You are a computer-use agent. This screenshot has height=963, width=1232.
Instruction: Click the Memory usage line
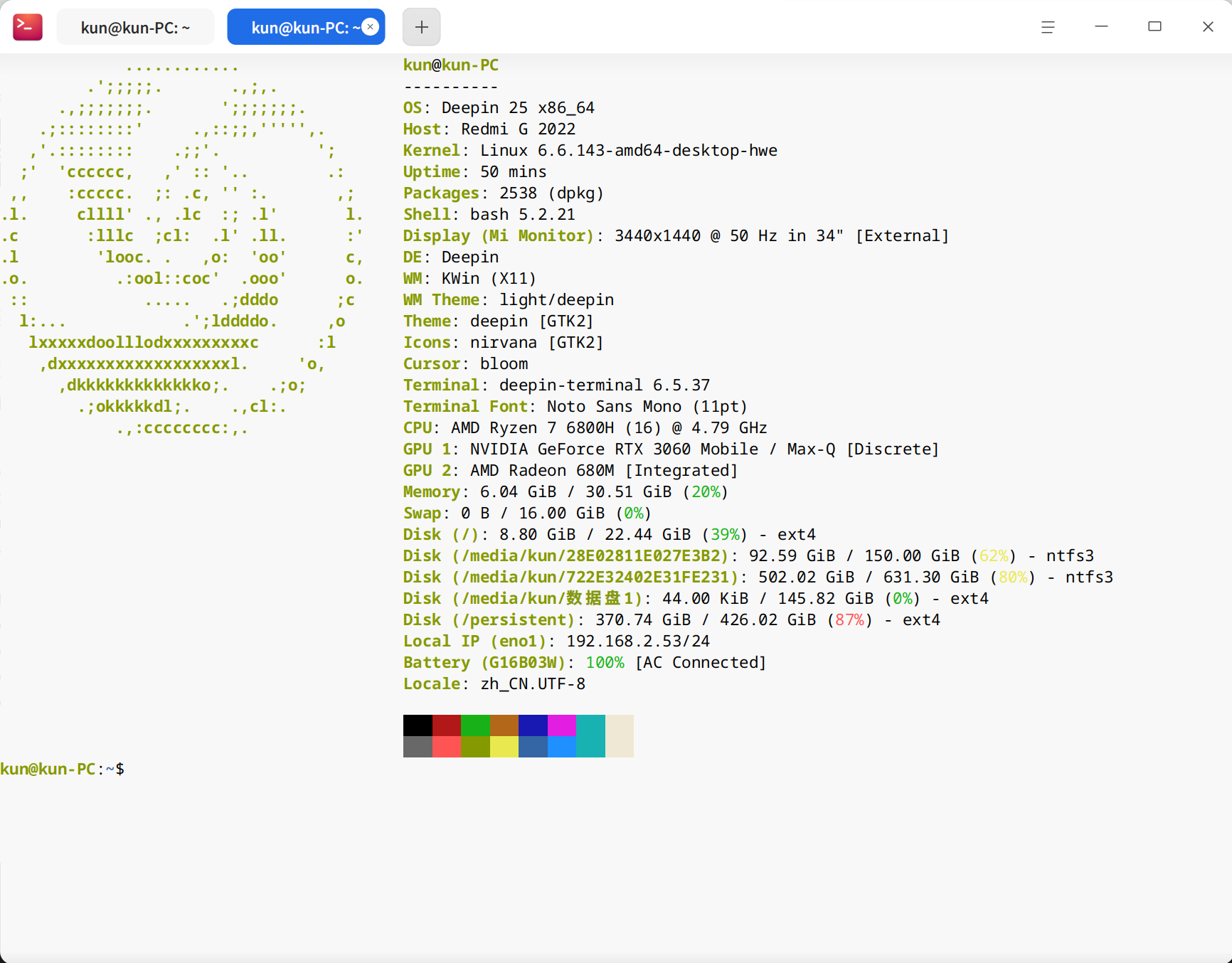coord(566,491)
